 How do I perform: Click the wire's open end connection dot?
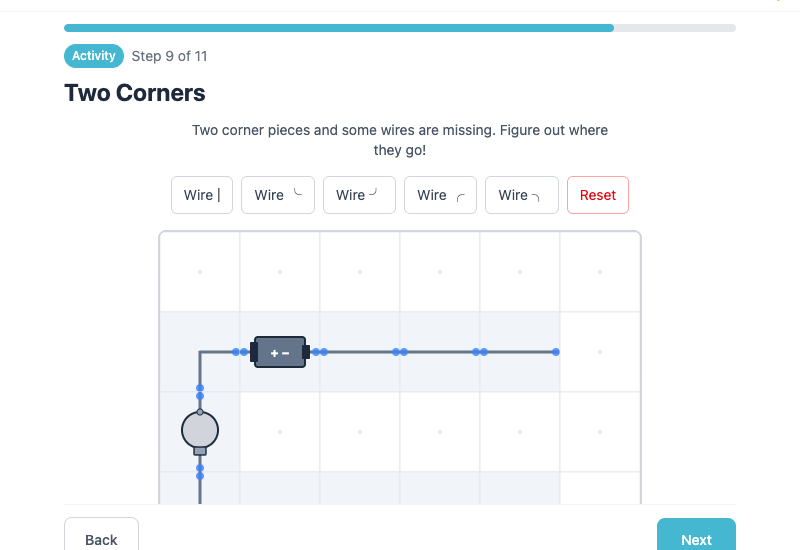(x=556, y=352)
